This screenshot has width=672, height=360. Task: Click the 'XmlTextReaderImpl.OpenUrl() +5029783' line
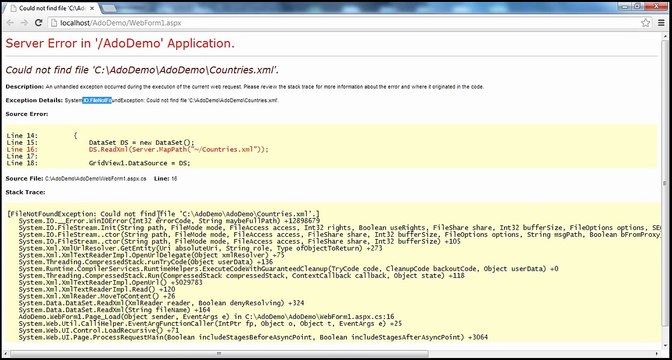click(111, 283)
